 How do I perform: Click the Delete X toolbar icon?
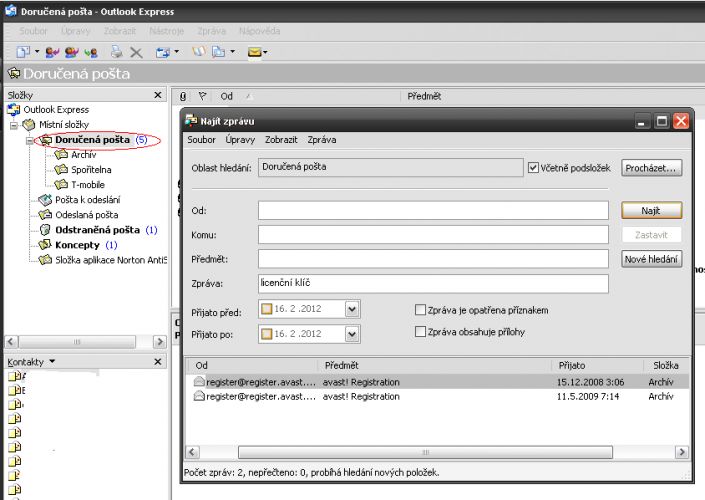[136, 53]
